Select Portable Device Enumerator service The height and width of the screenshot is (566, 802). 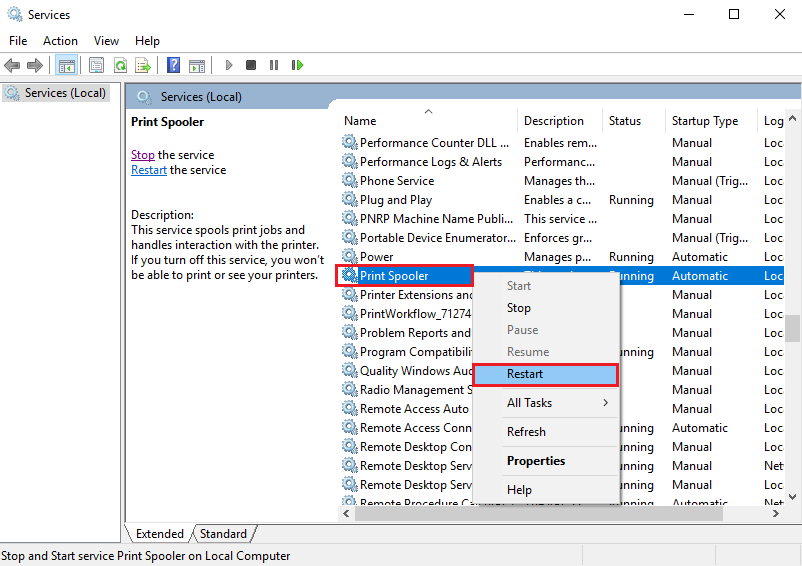coord(561,238)
